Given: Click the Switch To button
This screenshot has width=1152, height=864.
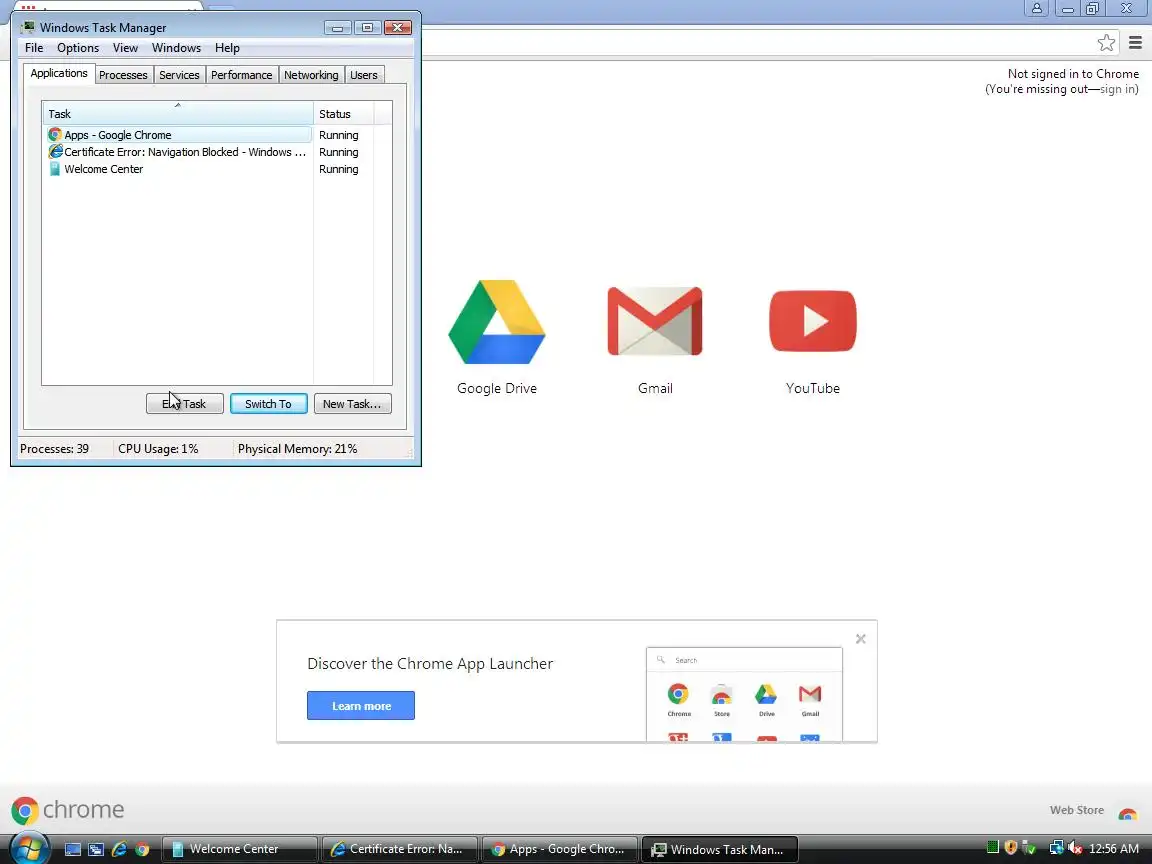Looking at the screenshot, I should (268, 403).
